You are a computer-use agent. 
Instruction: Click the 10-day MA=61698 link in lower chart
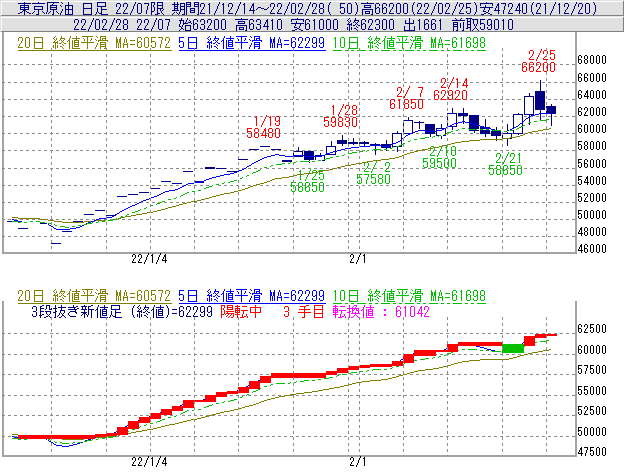tap(409, 296)
